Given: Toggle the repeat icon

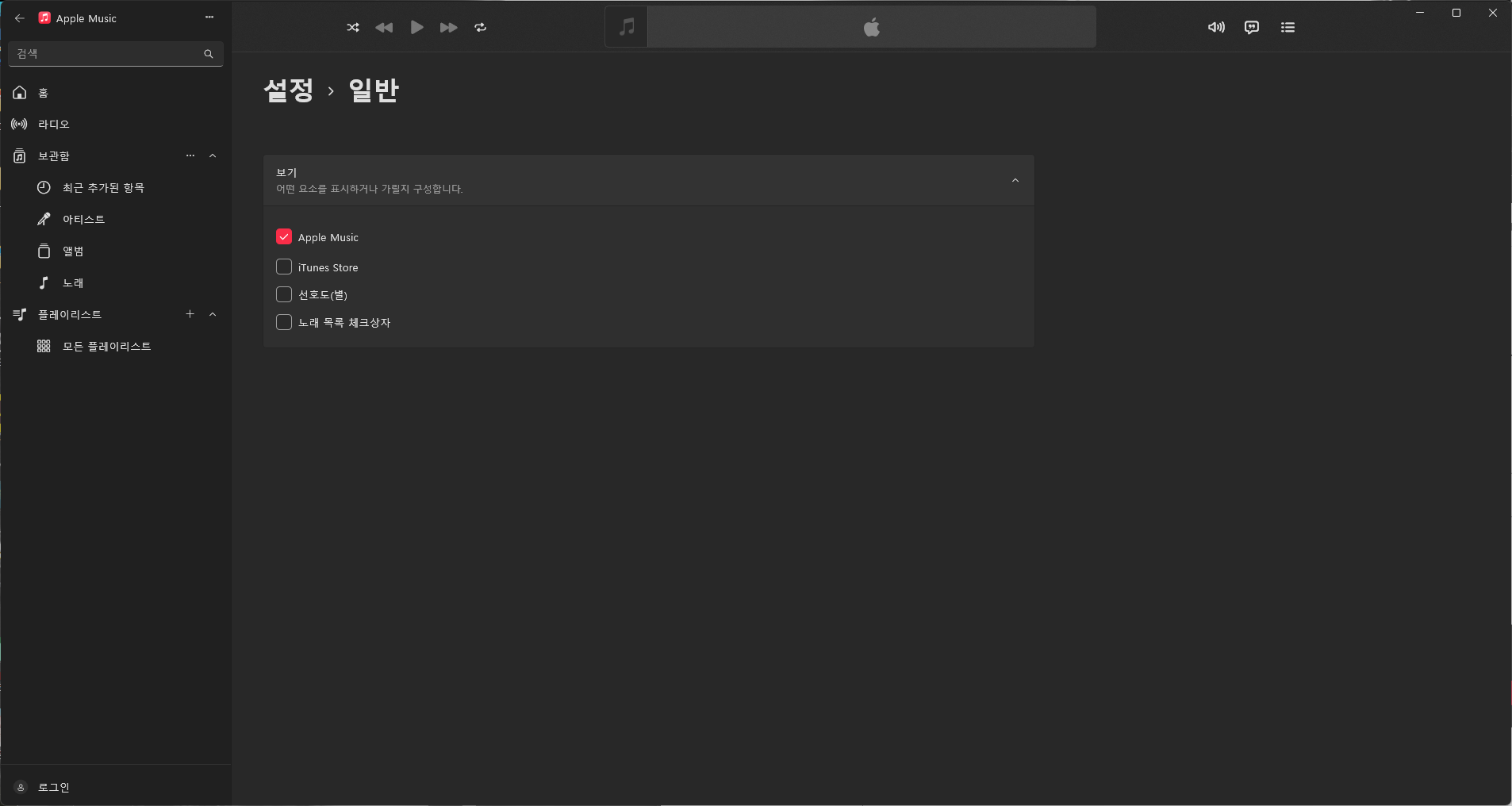Looking at the screenshot, I should pyautogui.click(x=480, y=28).
